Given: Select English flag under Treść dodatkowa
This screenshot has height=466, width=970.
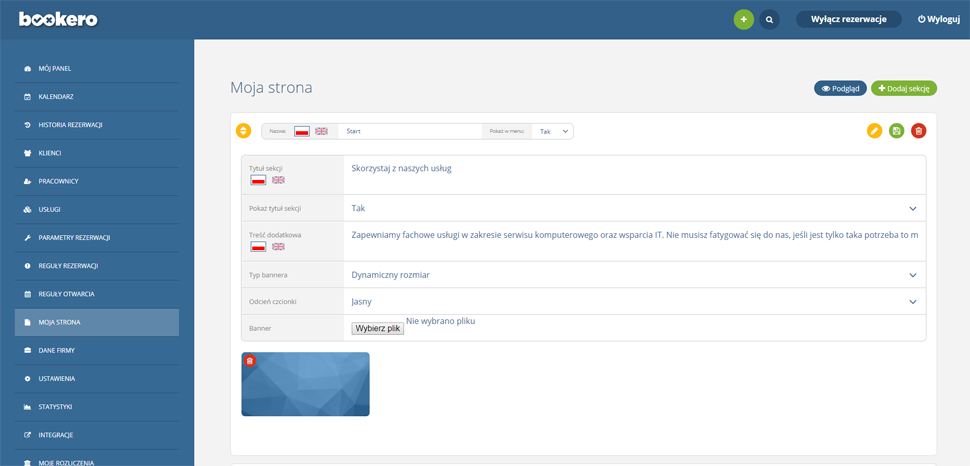Looking at the screenshot, I should click(278, 246).
